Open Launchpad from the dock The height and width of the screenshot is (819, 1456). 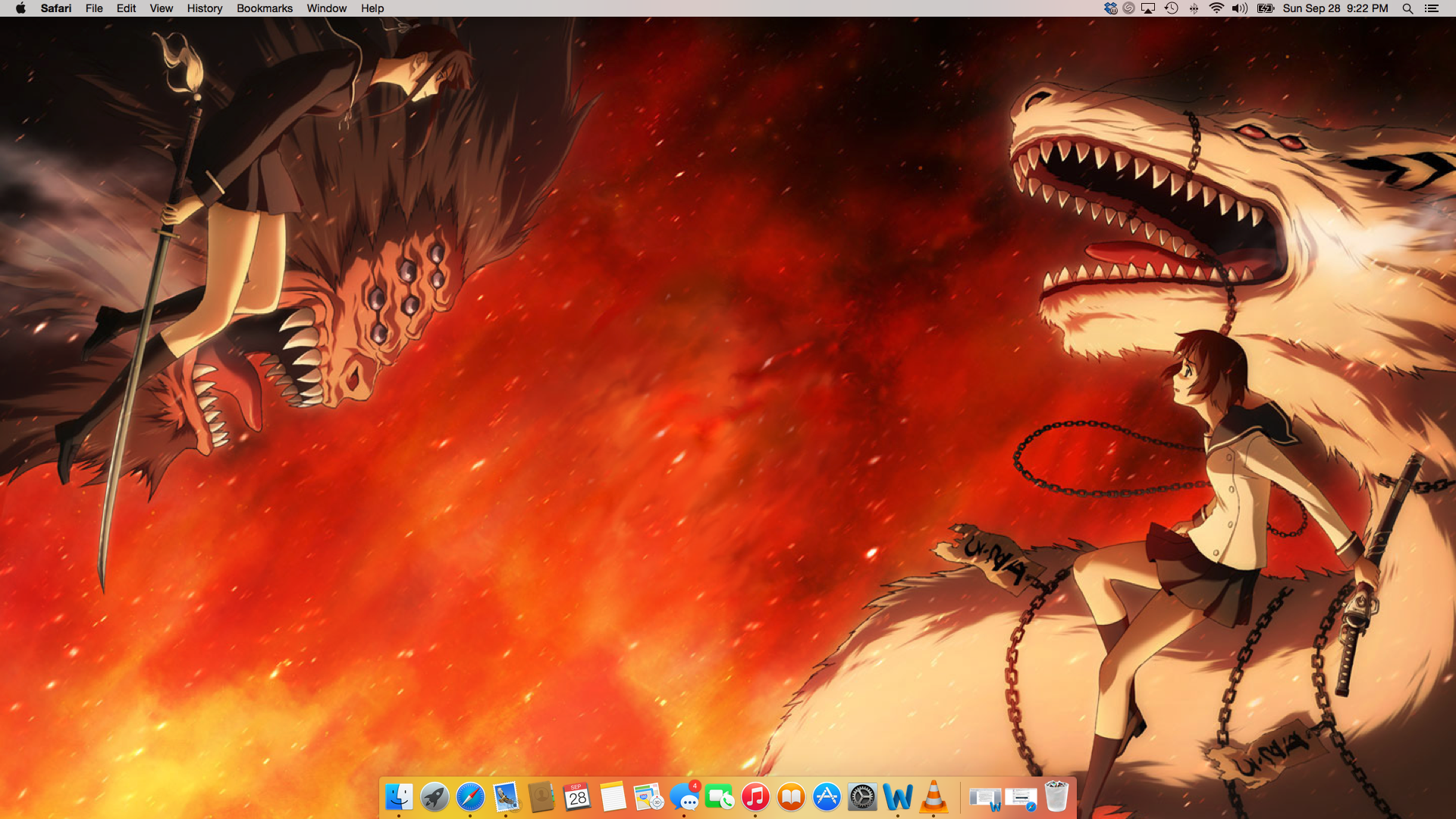click(435, 797)
